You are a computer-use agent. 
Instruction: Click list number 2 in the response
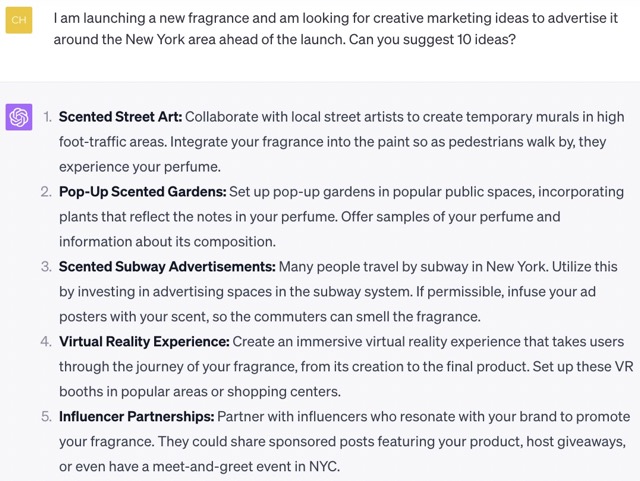coord(46,191)
